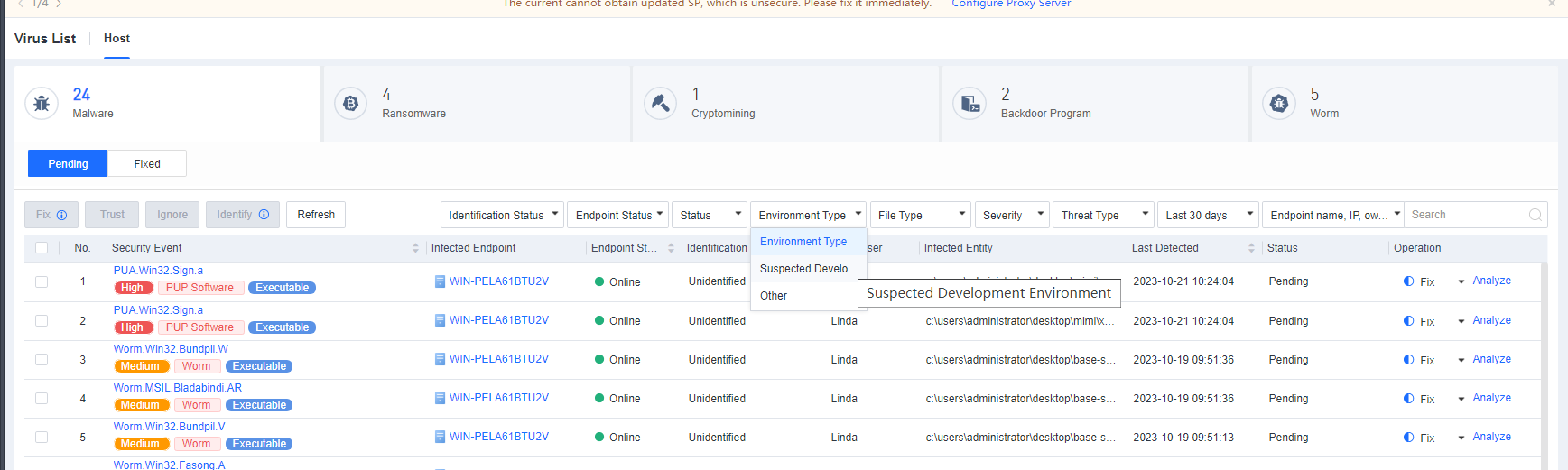Check the box for row 1

tap(42, 281)
